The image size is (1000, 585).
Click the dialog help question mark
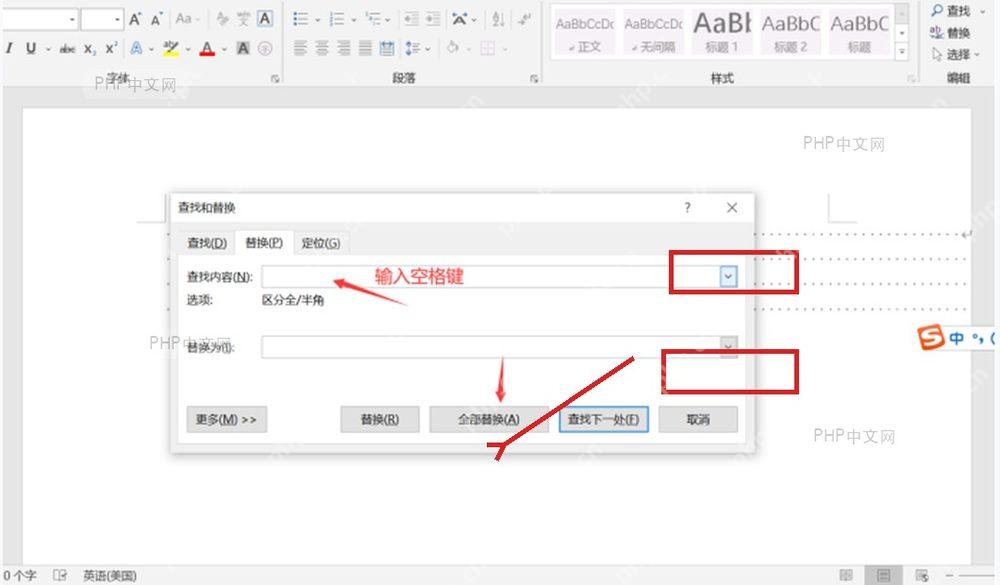coord(687,207)
